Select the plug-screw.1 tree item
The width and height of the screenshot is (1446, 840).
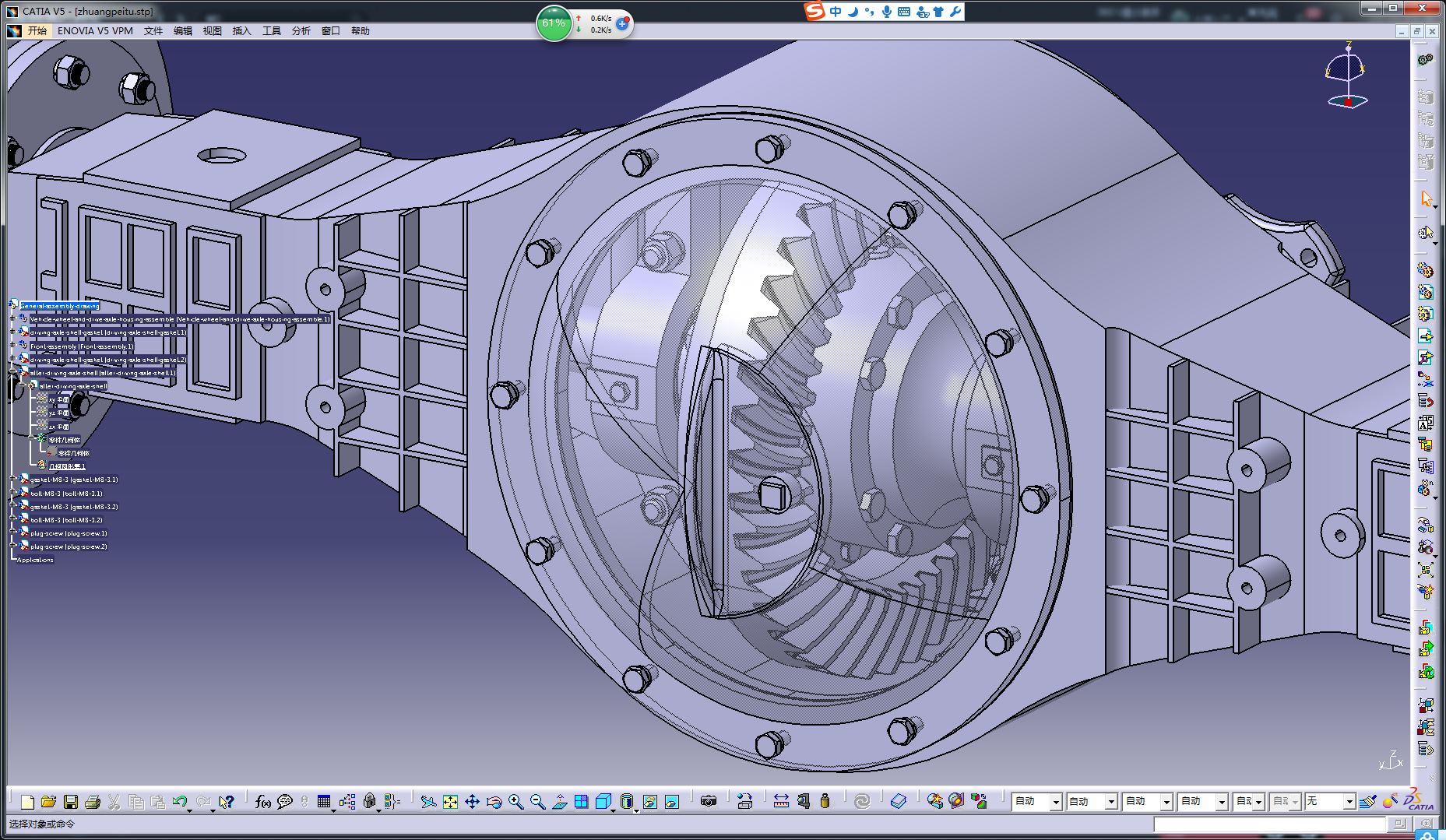click(69, 533)
